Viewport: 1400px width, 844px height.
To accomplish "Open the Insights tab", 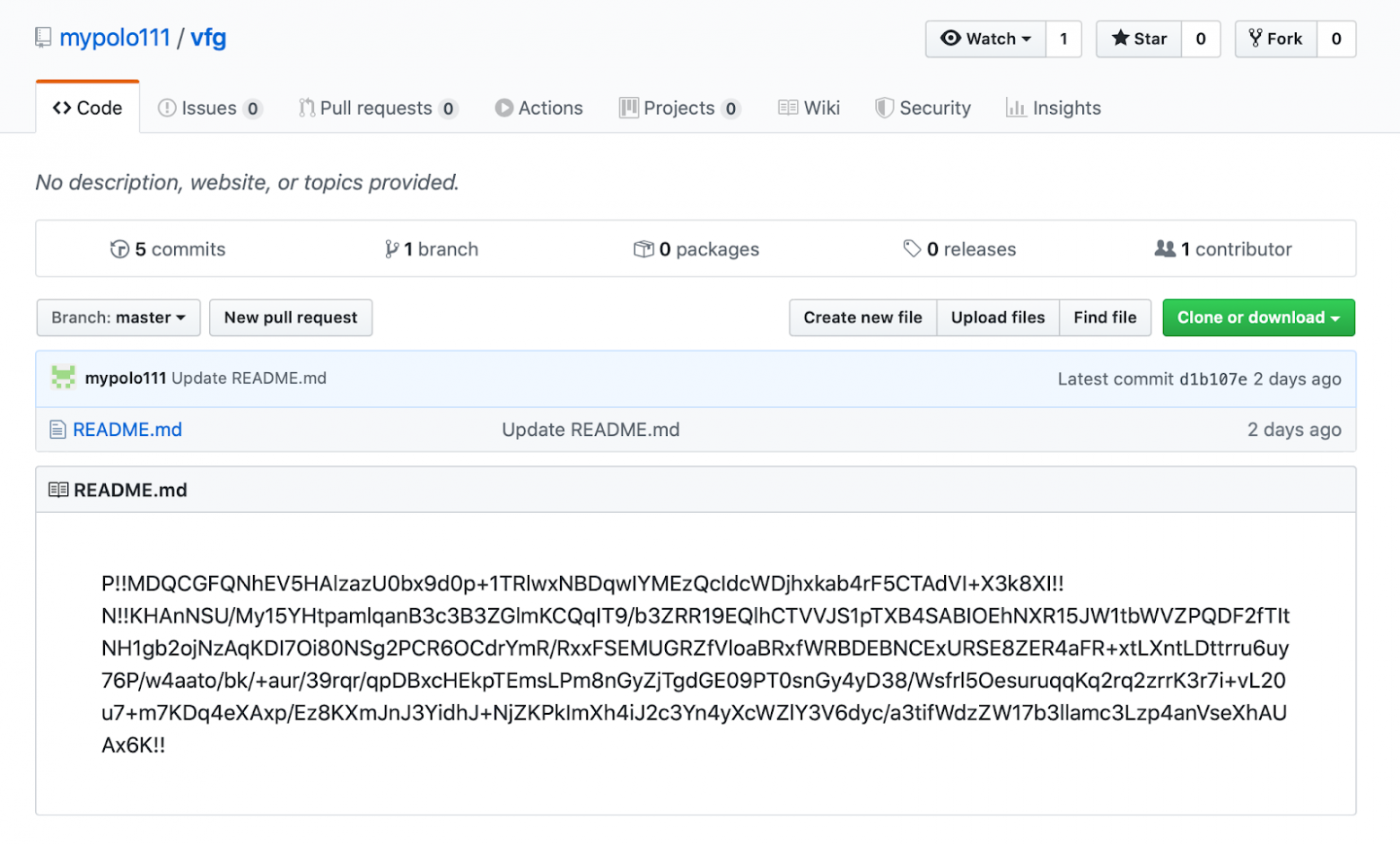I will (x=1054, y=108).
